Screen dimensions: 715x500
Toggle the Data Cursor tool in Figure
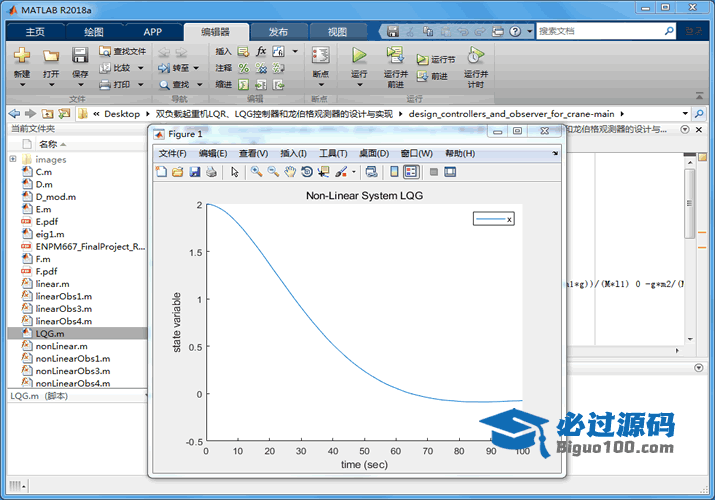click(324, 172)
